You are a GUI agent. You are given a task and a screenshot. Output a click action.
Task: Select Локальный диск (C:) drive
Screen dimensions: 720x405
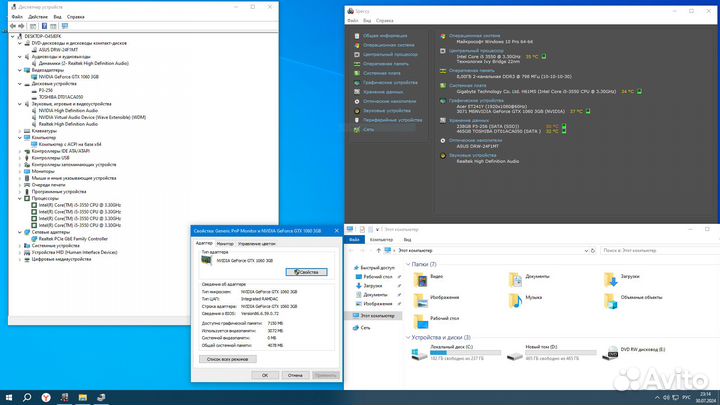click(420, 353)
